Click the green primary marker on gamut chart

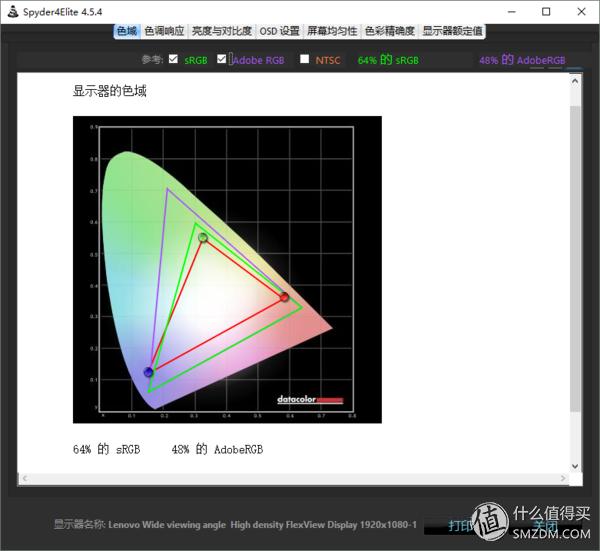203,238
